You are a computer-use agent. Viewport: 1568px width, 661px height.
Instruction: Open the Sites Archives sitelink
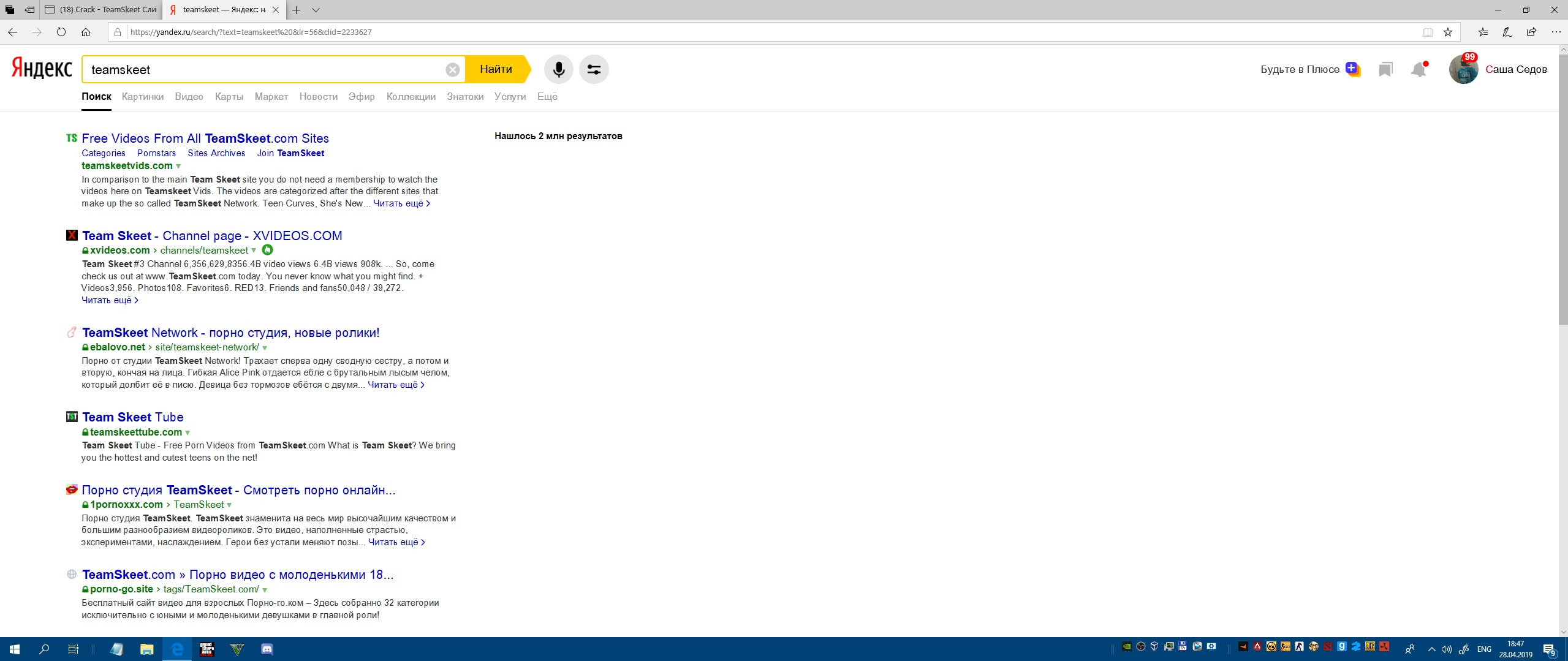tap(216, 153)
